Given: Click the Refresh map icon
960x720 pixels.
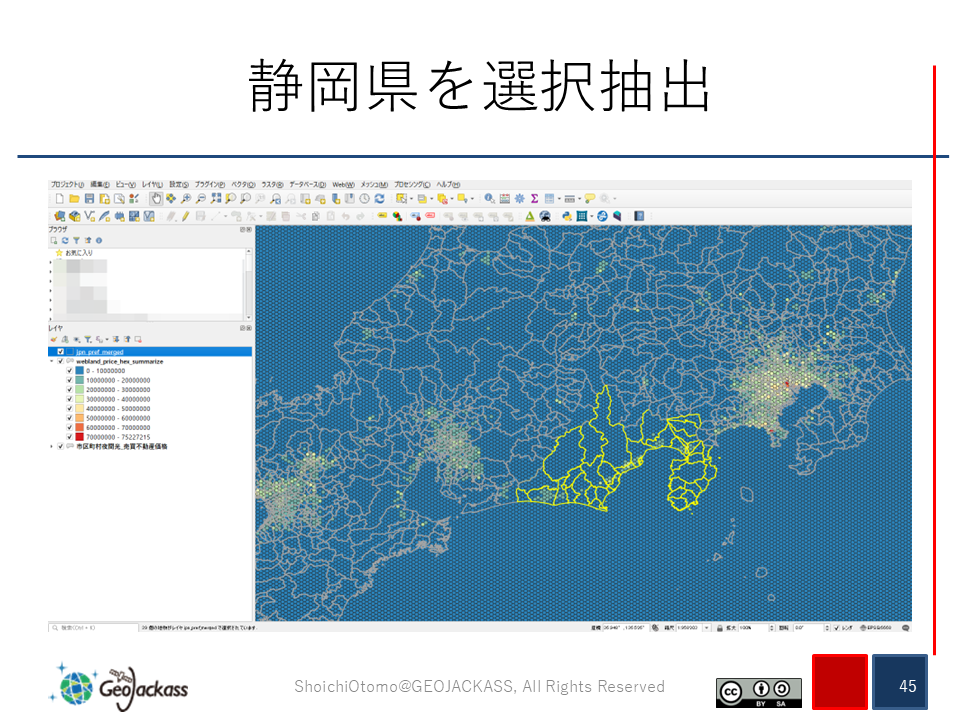Looking at the screenshot, I should click(379, 199).
